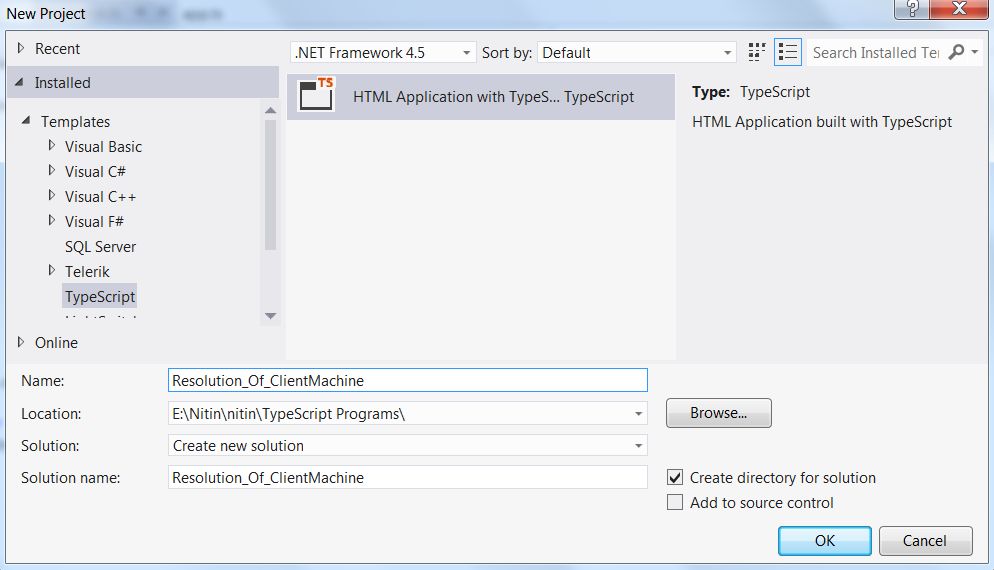Select the HTML Application TypeScript template icon
Image resolution: width=994 pixels, height=570 pixels.
pyautogui.click(x=316, y=94)
